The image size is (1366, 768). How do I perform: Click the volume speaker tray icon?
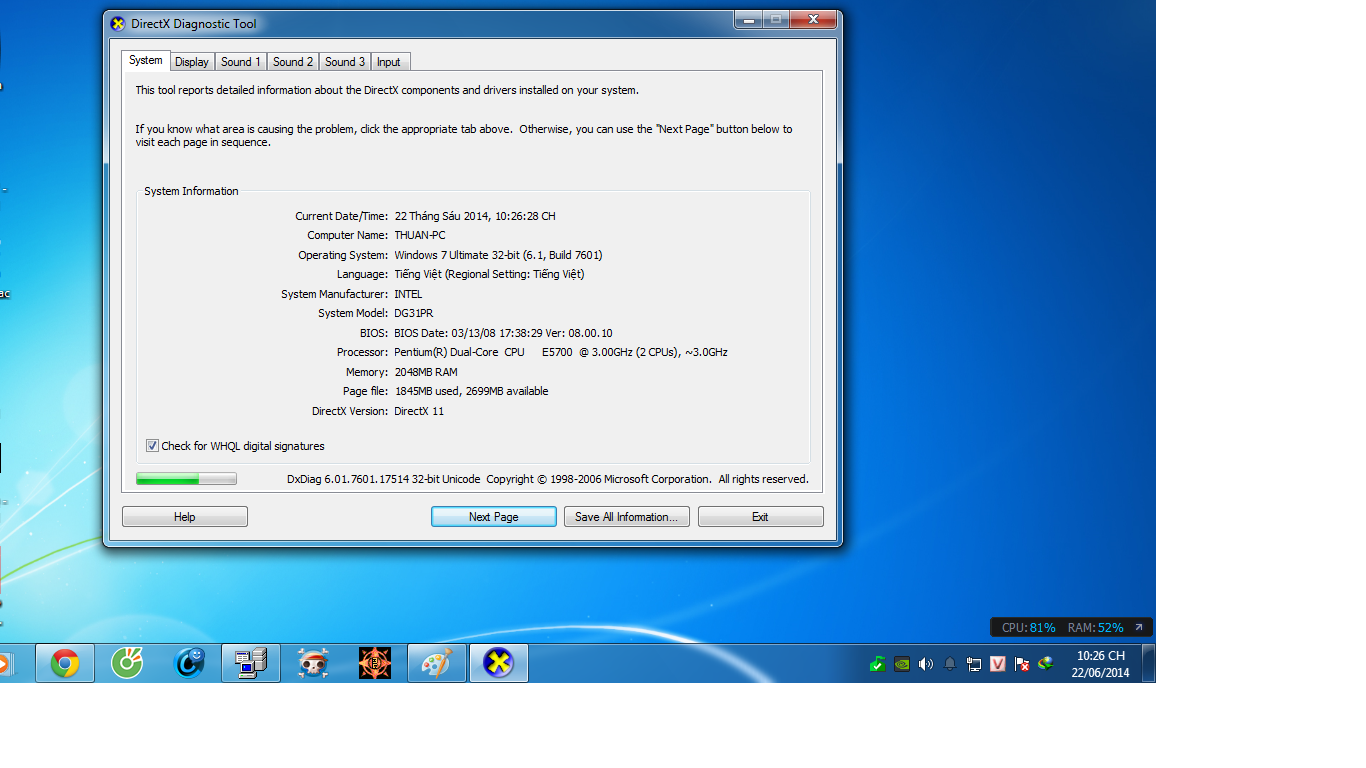click(925, 663)
